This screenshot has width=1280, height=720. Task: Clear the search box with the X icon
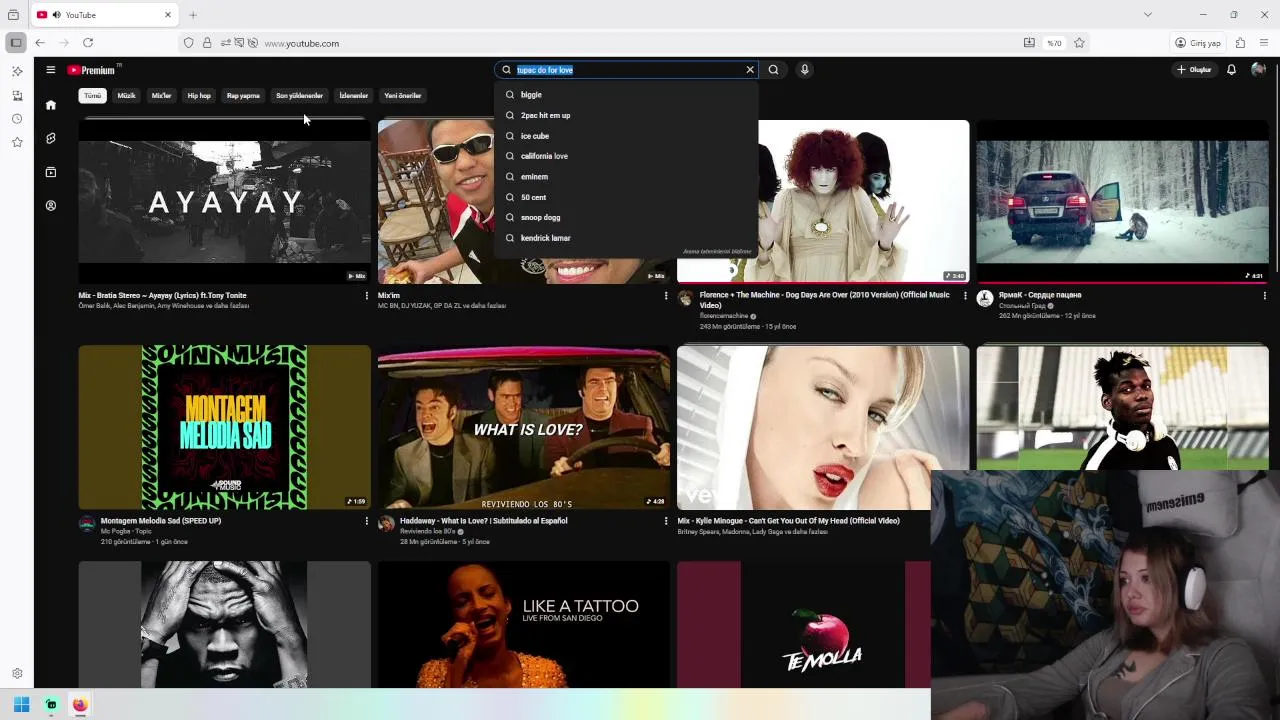750,70
